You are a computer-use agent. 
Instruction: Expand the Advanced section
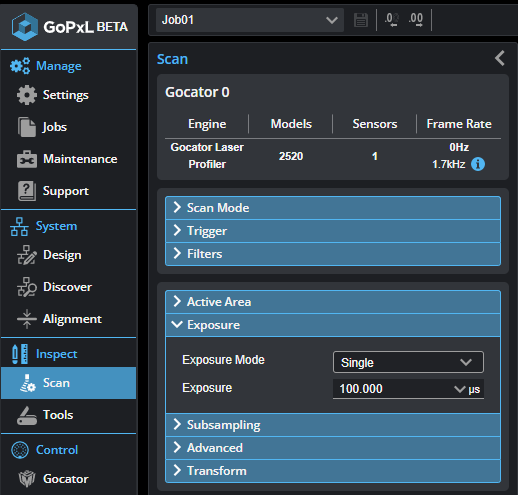tap(333, 448)
